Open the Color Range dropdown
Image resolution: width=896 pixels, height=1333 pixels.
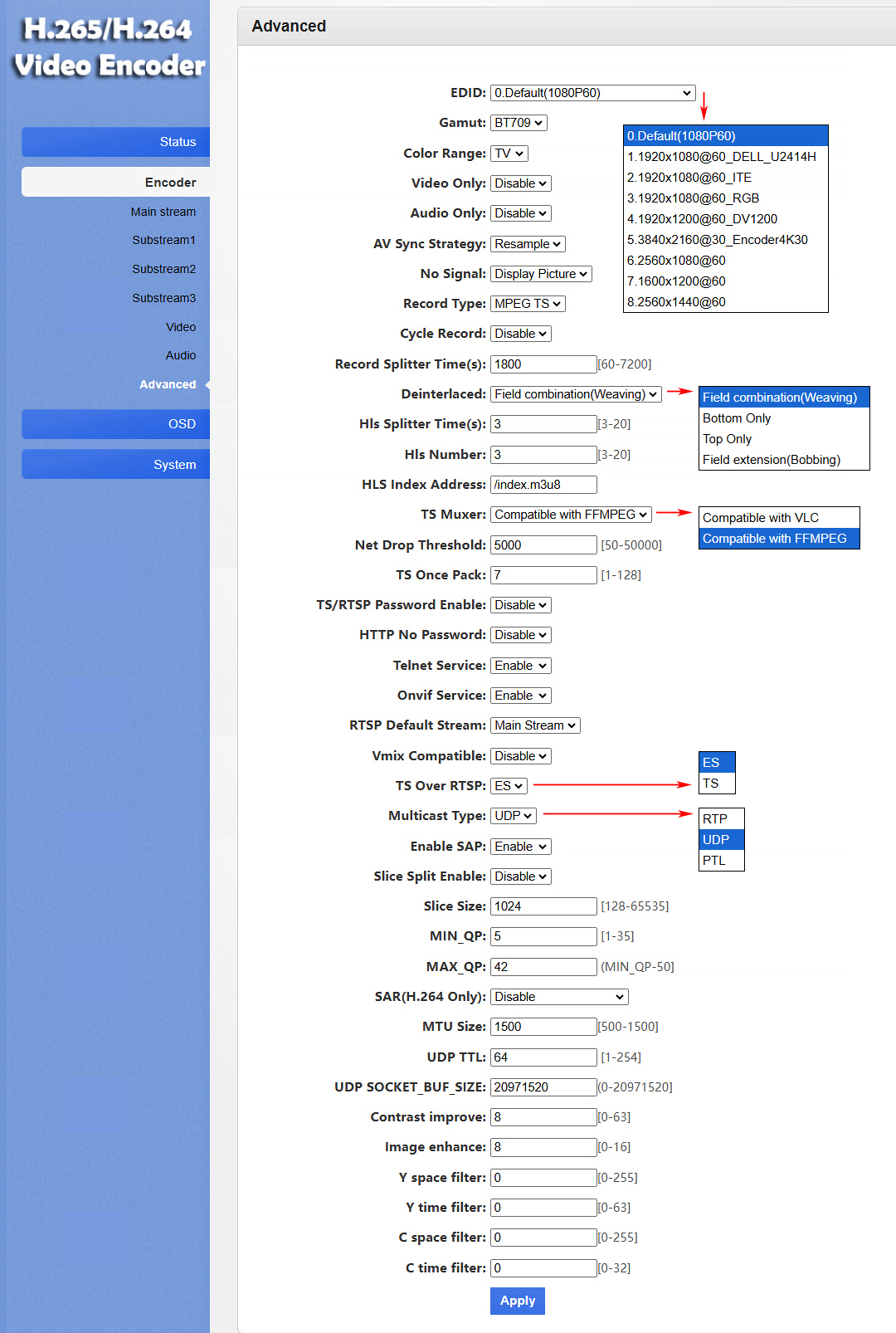coord(509,154)
